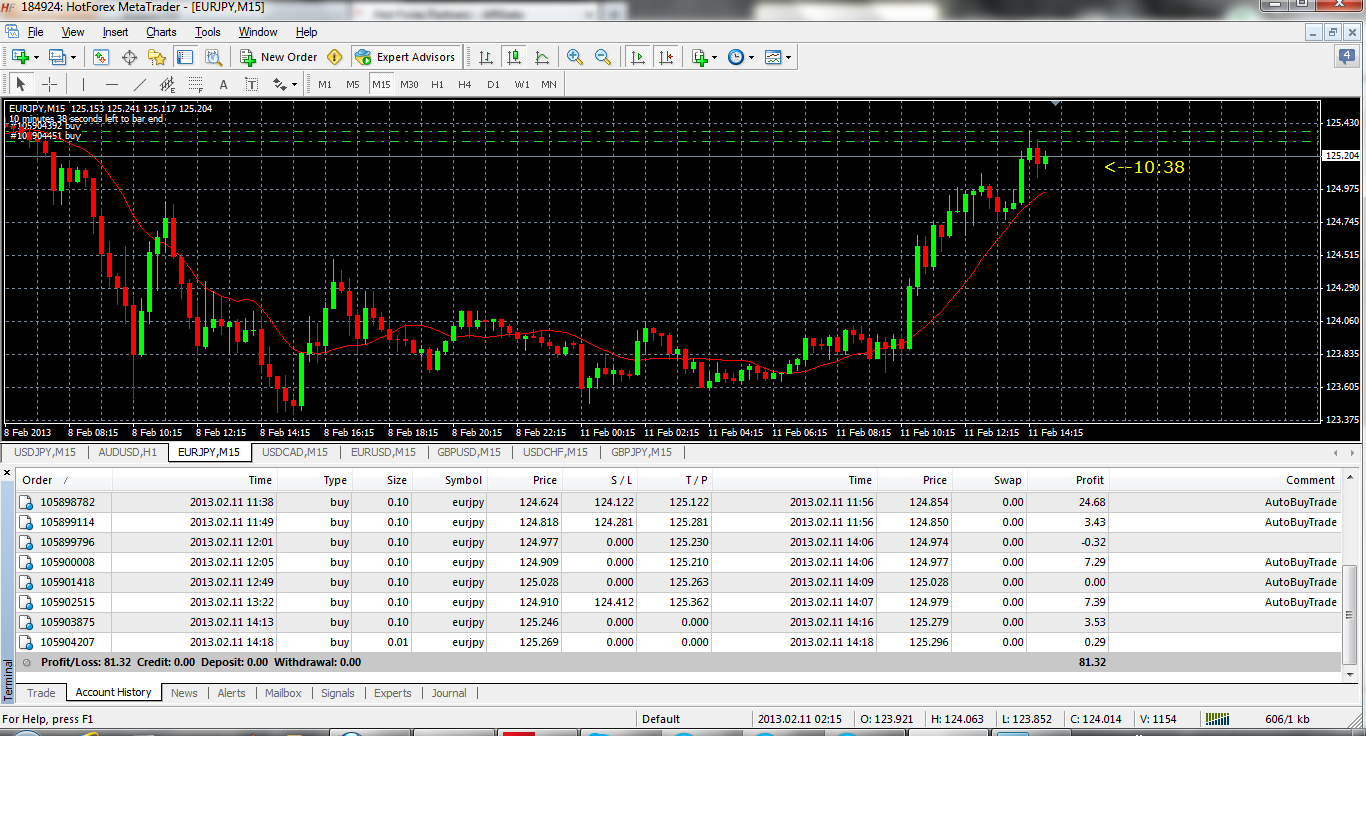The image size is (1366, 813).
Task: Show the Data Window crosshair icon
Action: (x=129, y=57)
